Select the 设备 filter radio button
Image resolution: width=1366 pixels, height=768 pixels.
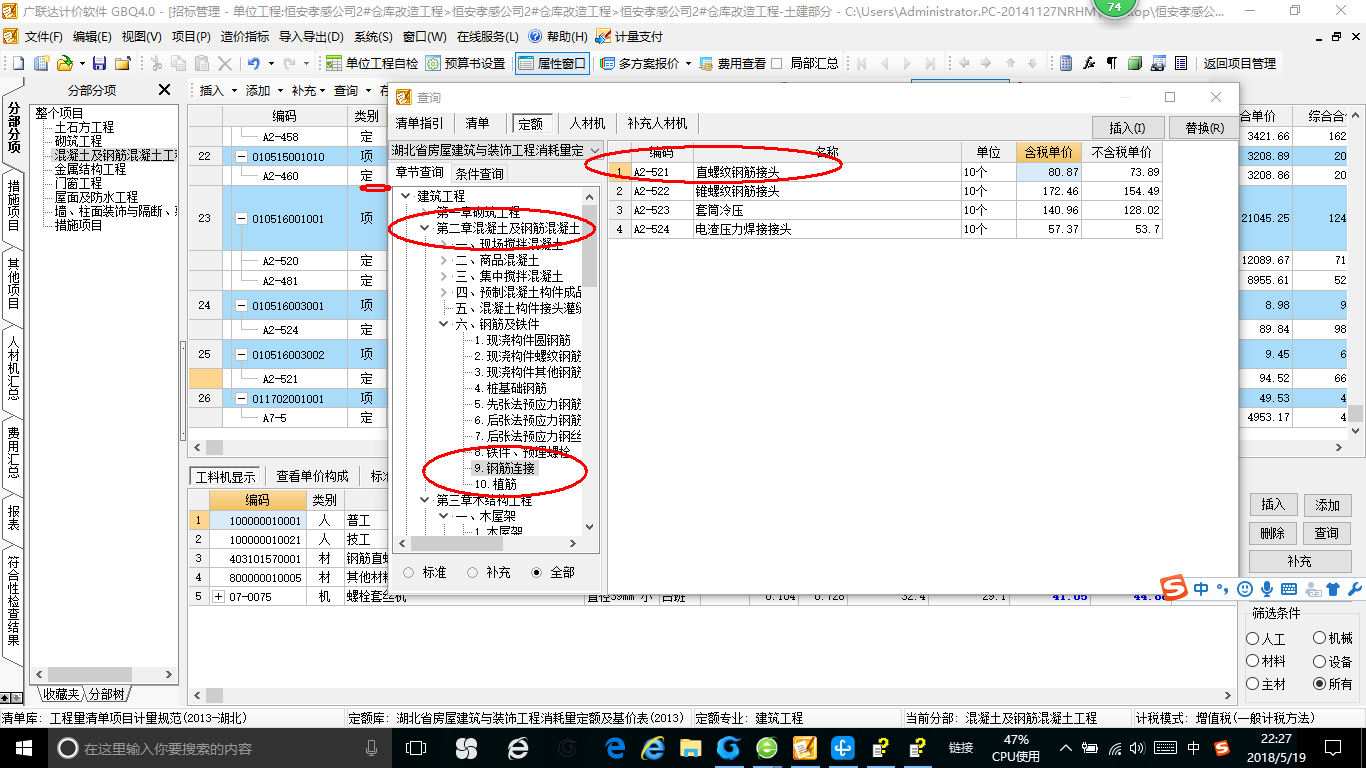tap(1319, 661)
